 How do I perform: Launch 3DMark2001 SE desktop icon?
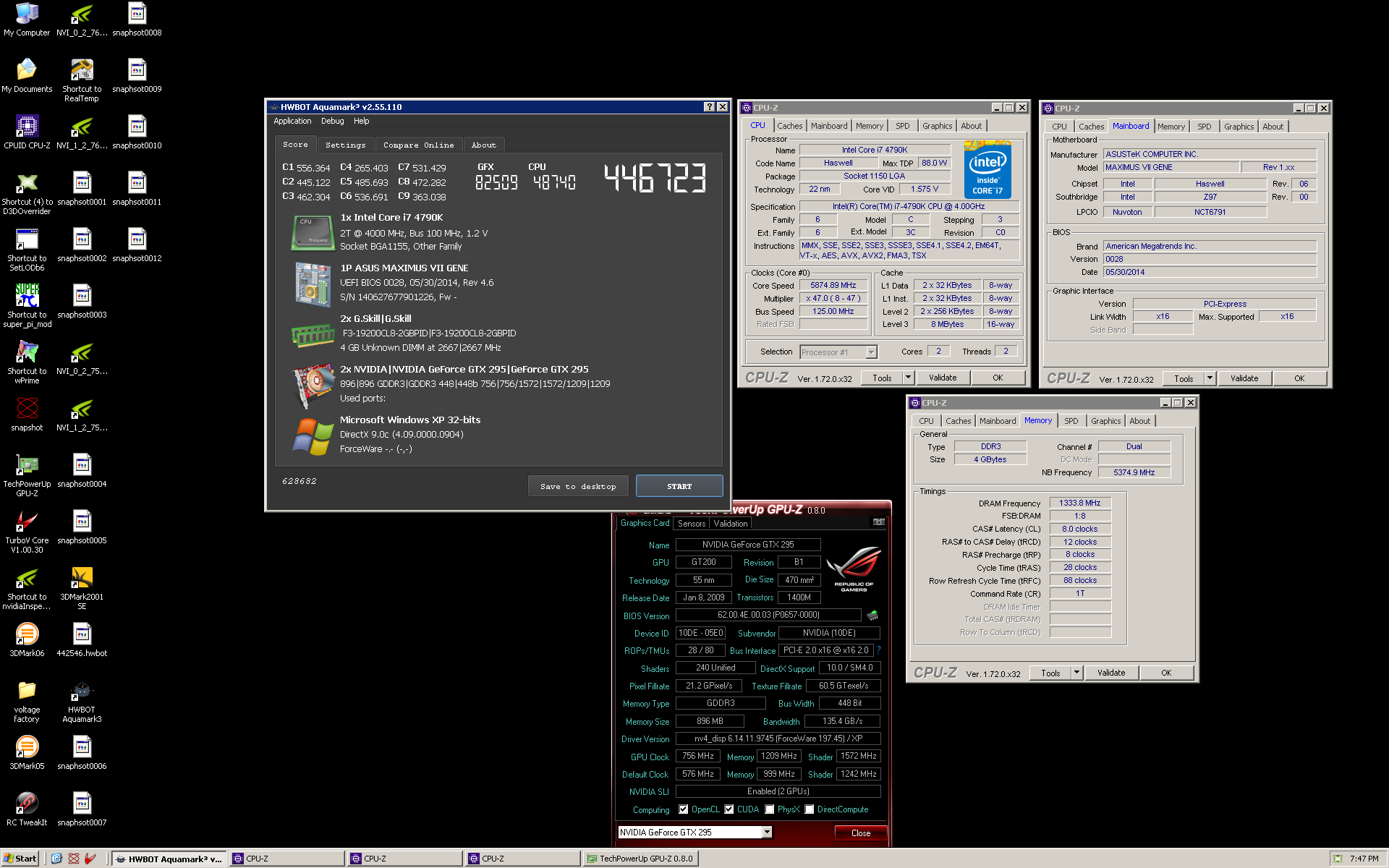tap(82, 587)
